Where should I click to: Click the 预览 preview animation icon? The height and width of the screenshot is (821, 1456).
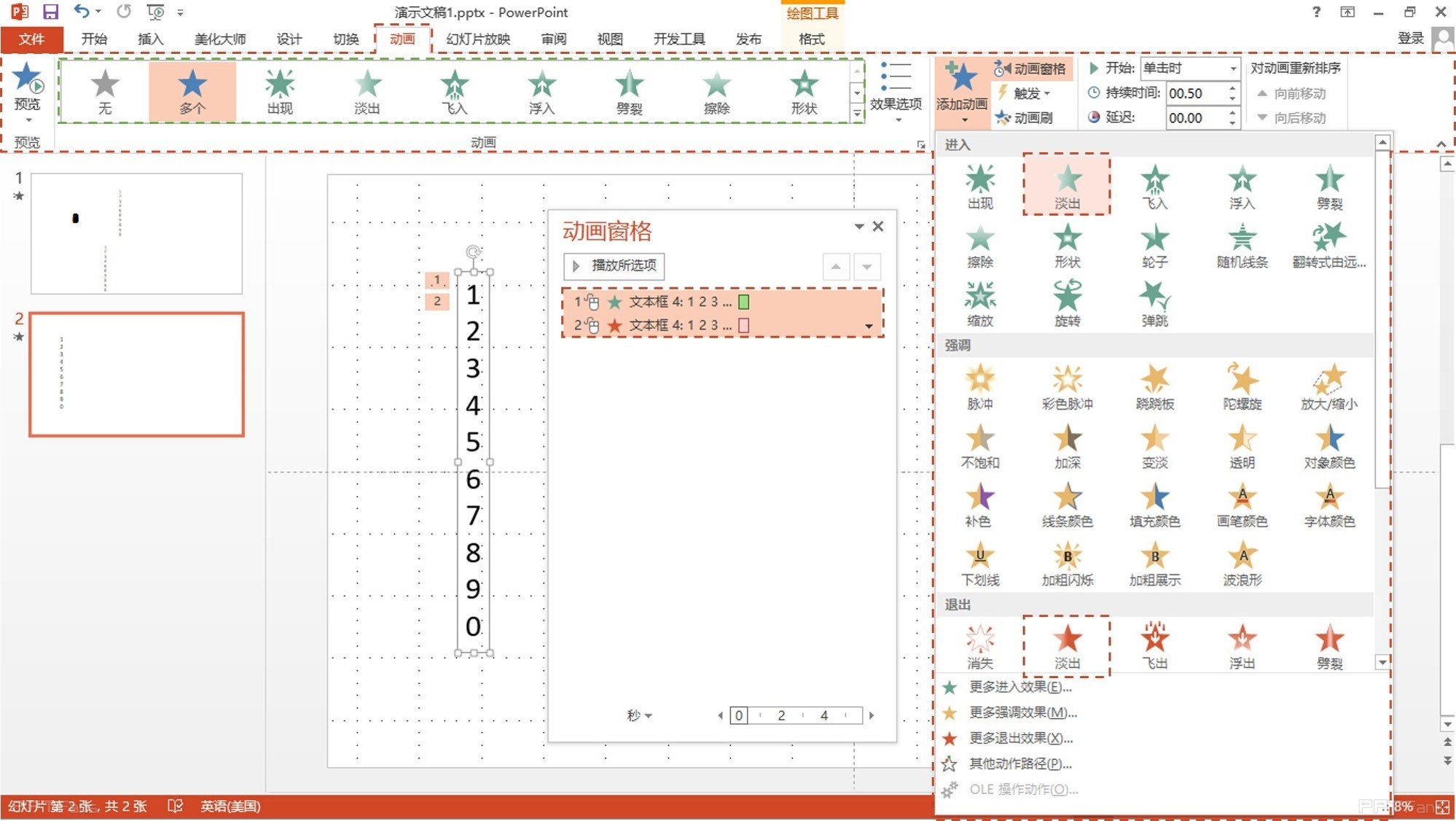click(27, 86)
